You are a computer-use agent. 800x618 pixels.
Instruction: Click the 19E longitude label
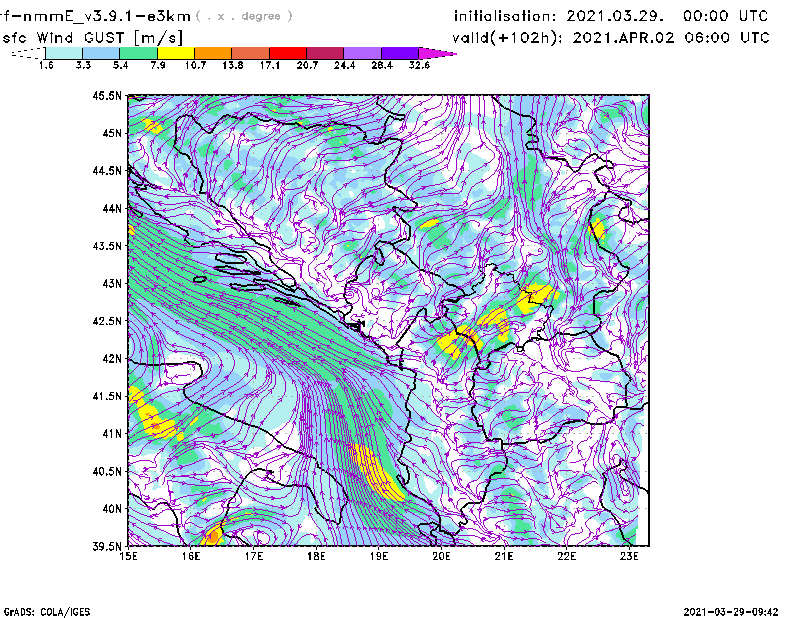[379, 556]
